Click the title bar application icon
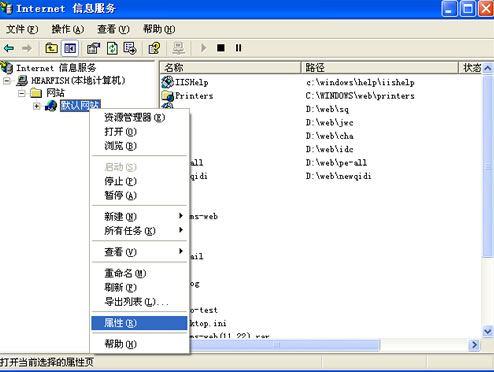This screenshot has width=494, height=372. click(x=7, y=8)
